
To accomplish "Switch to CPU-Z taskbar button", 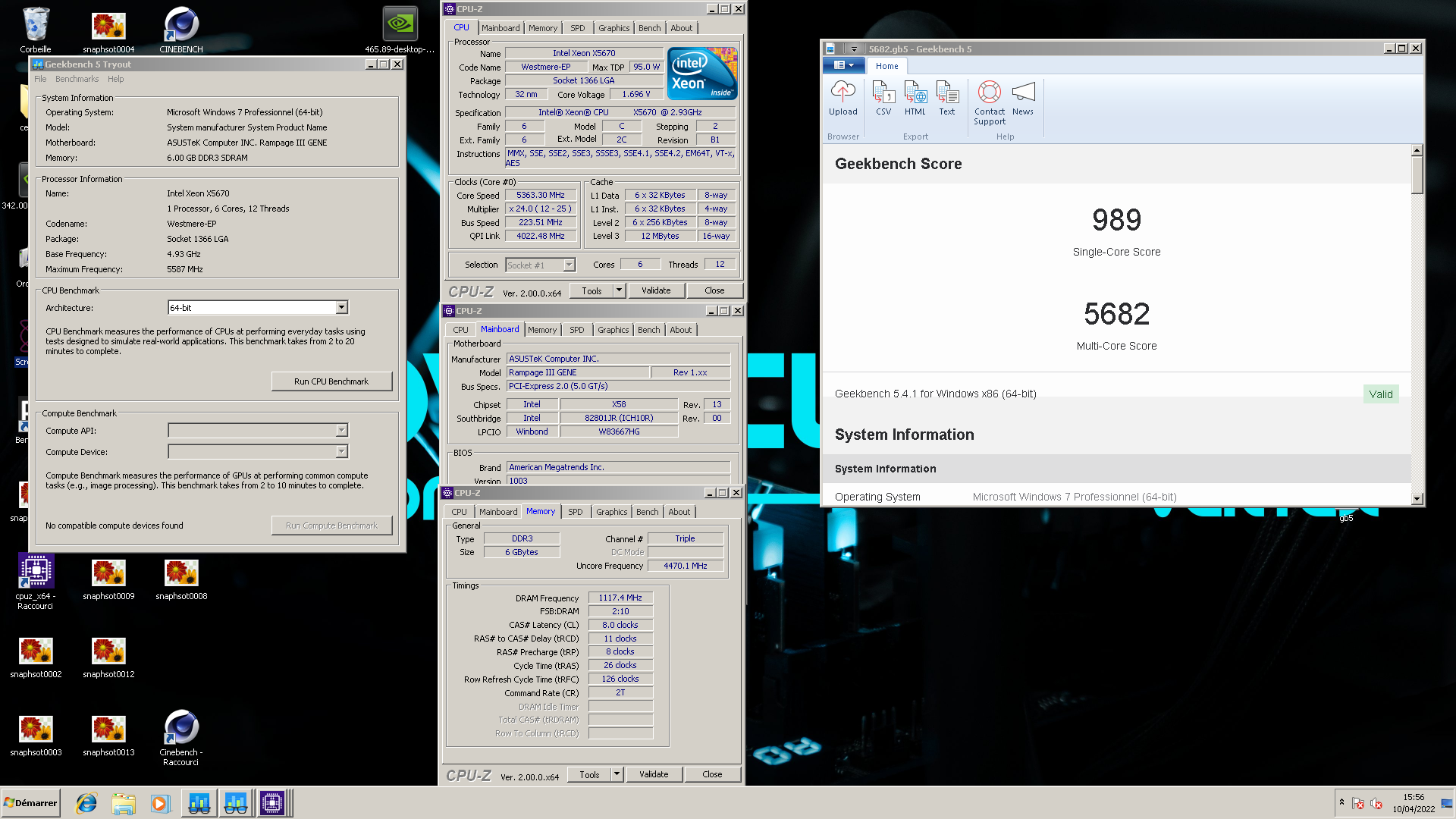I will pos(272,803).
